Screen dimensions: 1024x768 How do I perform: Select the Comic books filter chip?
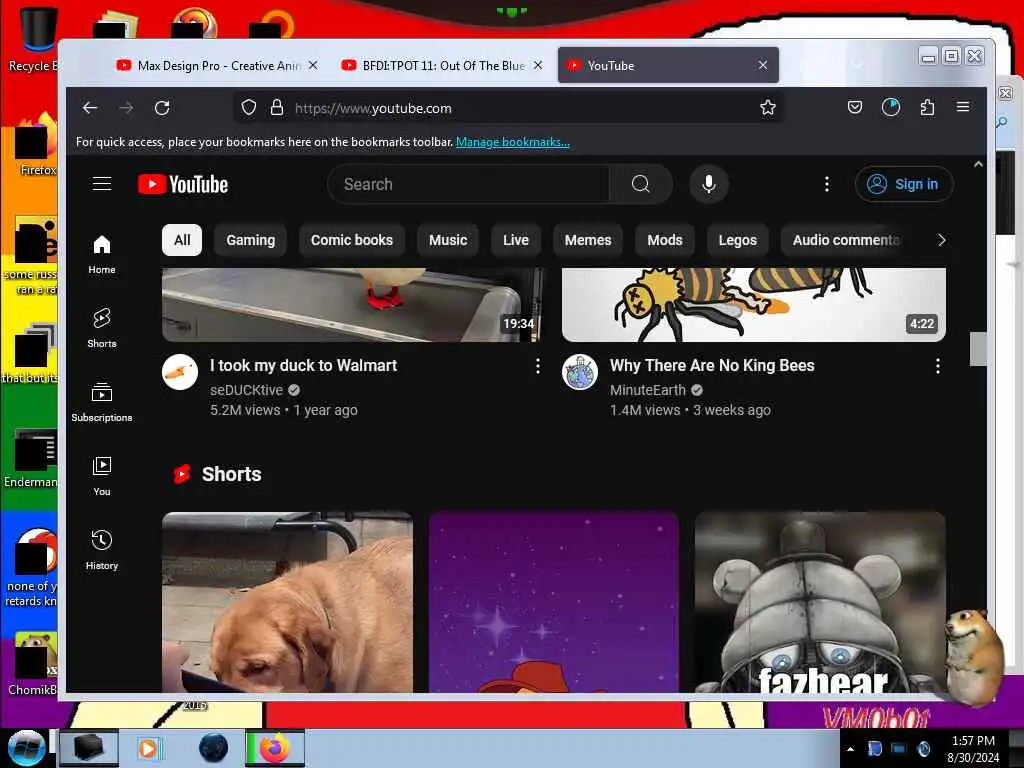[352, 240]
